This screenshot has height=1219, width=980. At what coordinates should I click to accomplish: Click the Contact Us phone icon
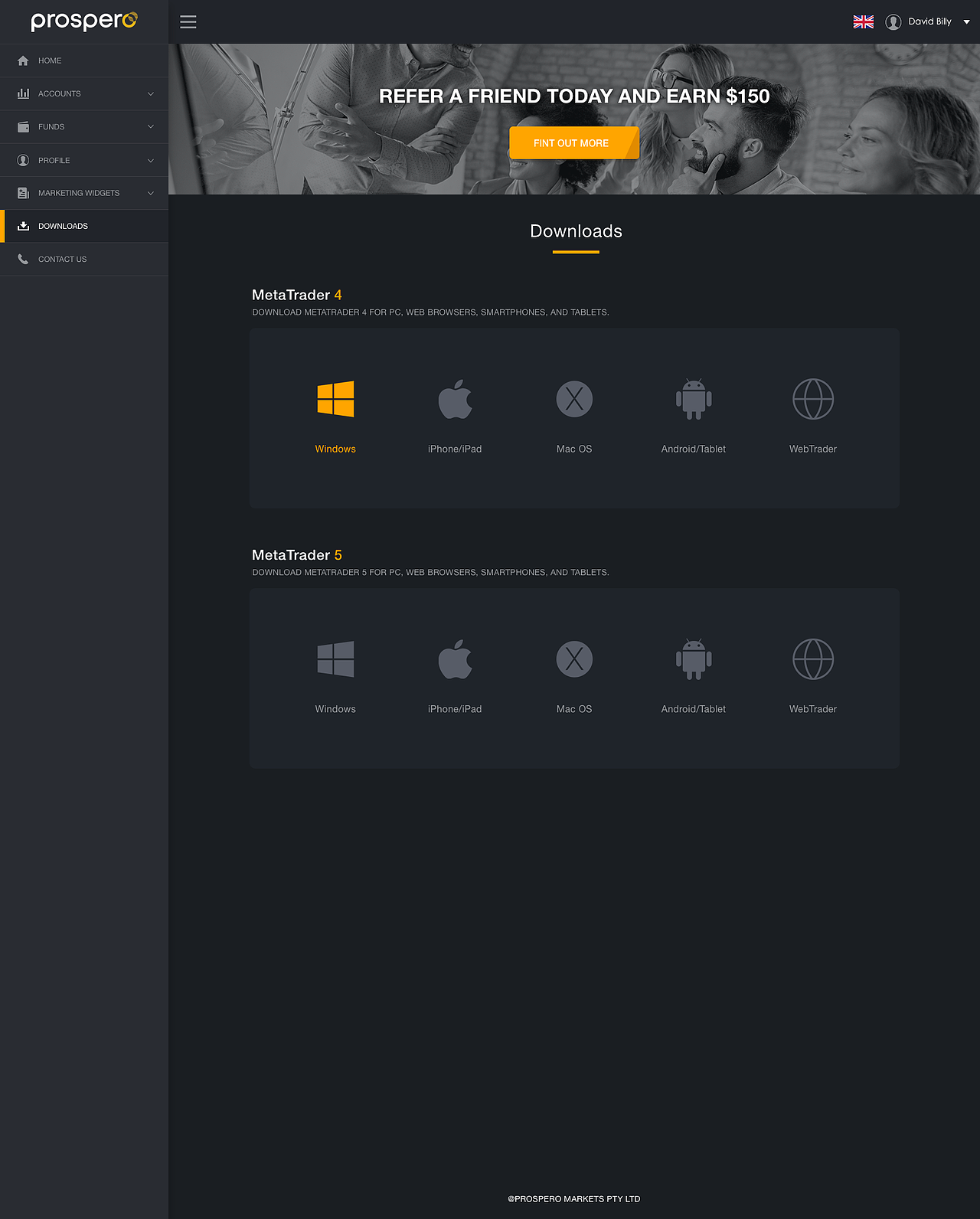[x=23, y=259]
